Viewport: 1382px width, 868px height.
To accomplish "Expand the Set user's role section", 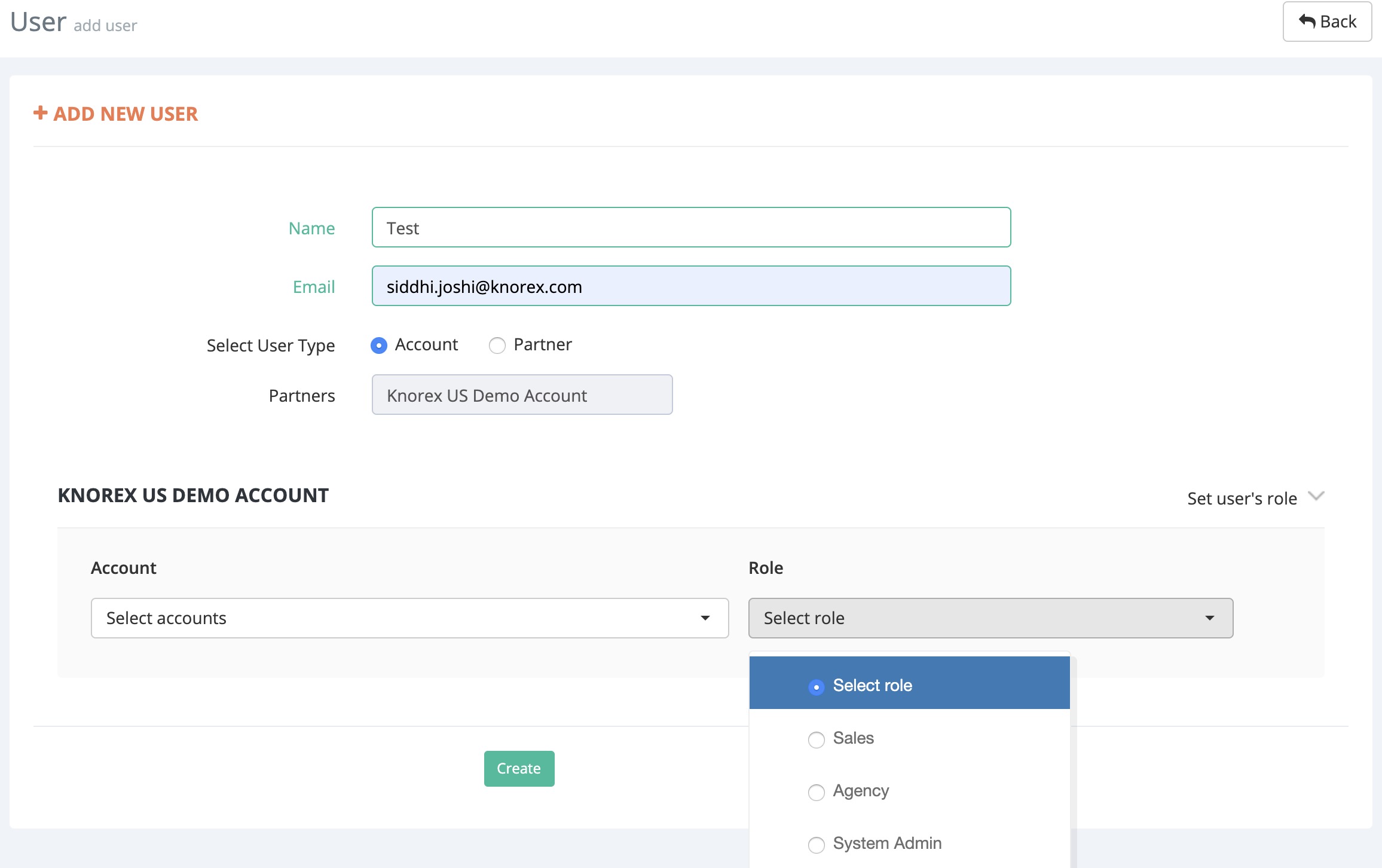I will point(1242,499).
